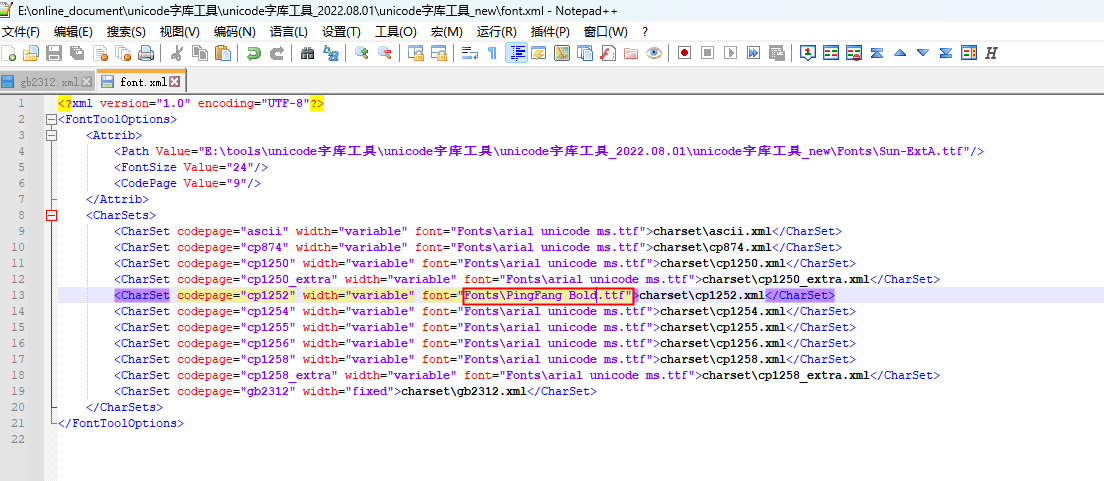Toggle the word wrap button
The width and height of the screenshot is (1104, 481).
(470, 53)
